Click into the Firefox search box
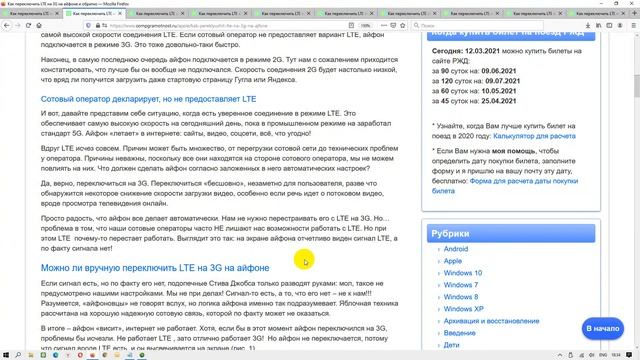The width and height of the screenshot is (640, 360). [x=478, y=25]
